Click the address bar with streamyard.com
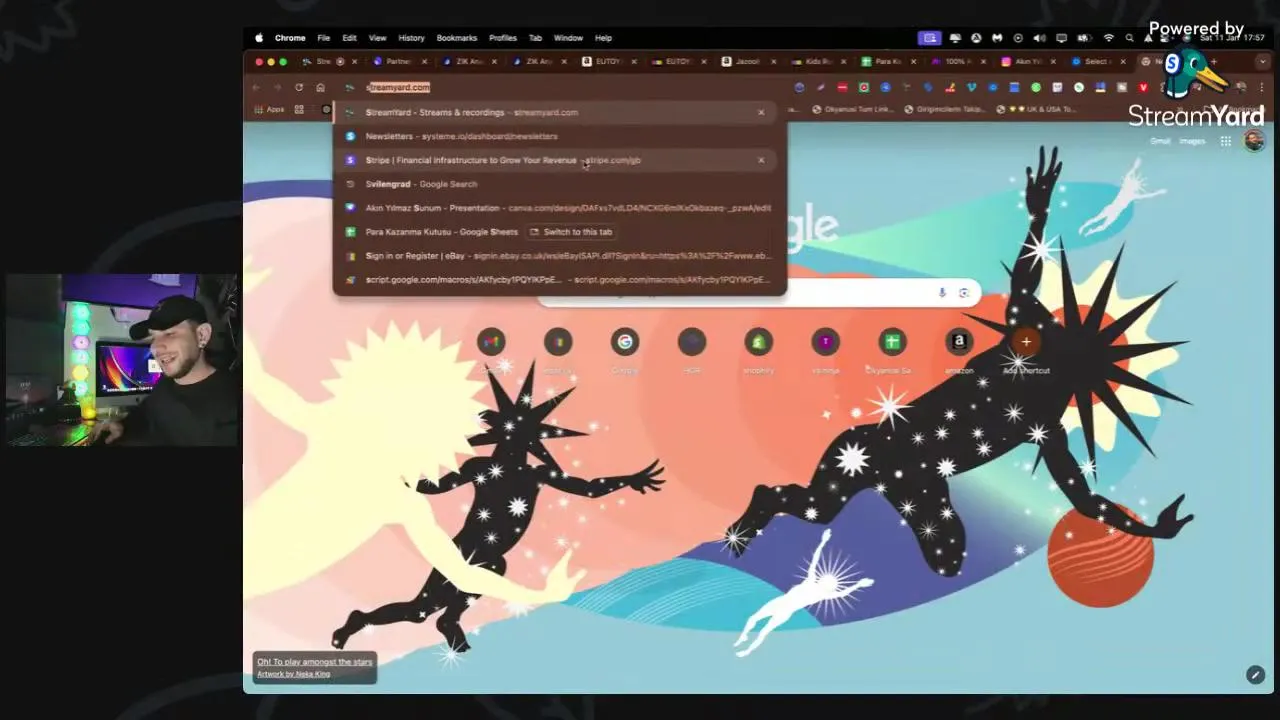This screenshot has height=720, width=1280. click(560, 87)
